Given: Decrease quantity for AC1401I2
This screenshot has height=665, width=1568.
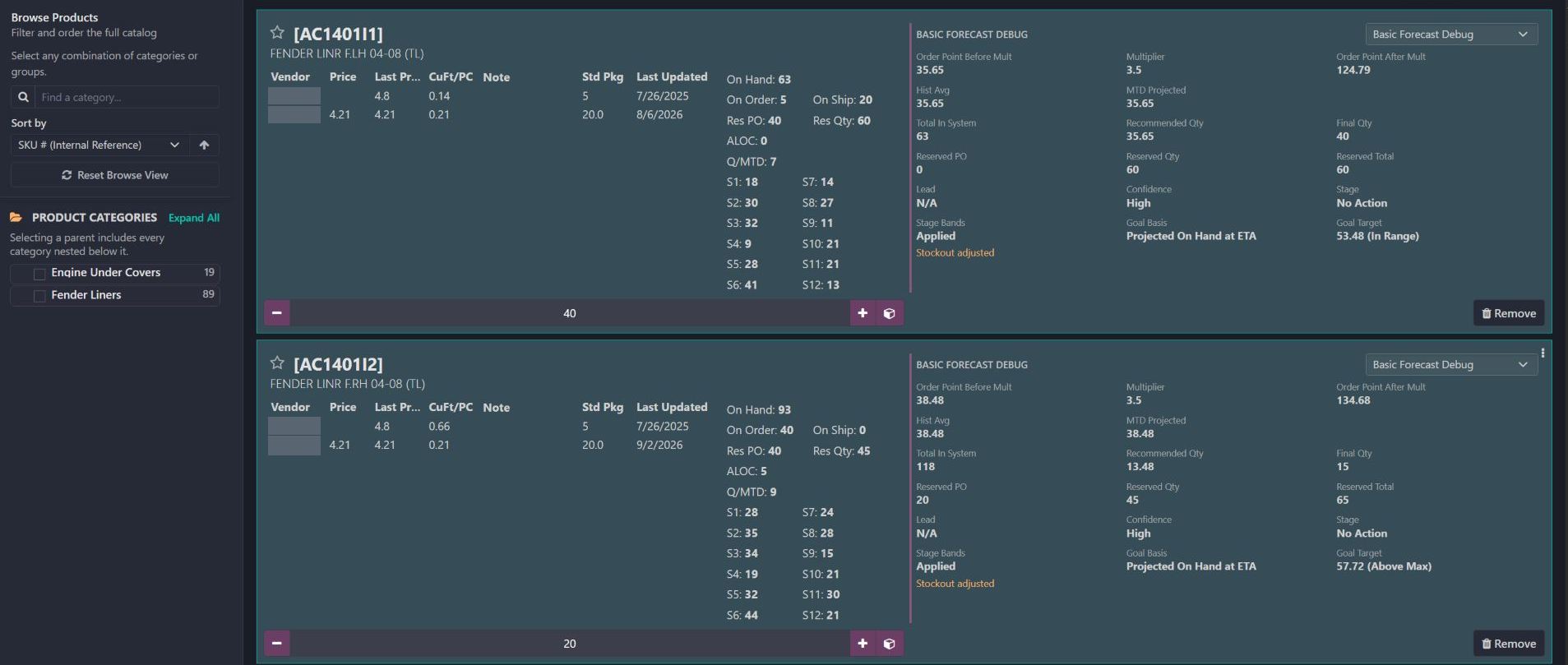Looking at the screenshot, I should 277,644.
